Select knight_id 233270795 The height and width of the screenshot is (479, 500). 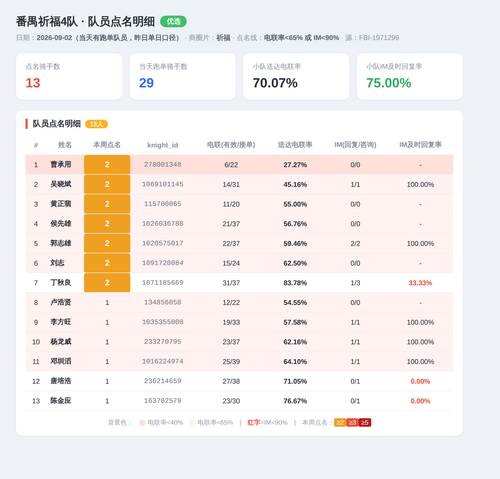pos(163,341)
